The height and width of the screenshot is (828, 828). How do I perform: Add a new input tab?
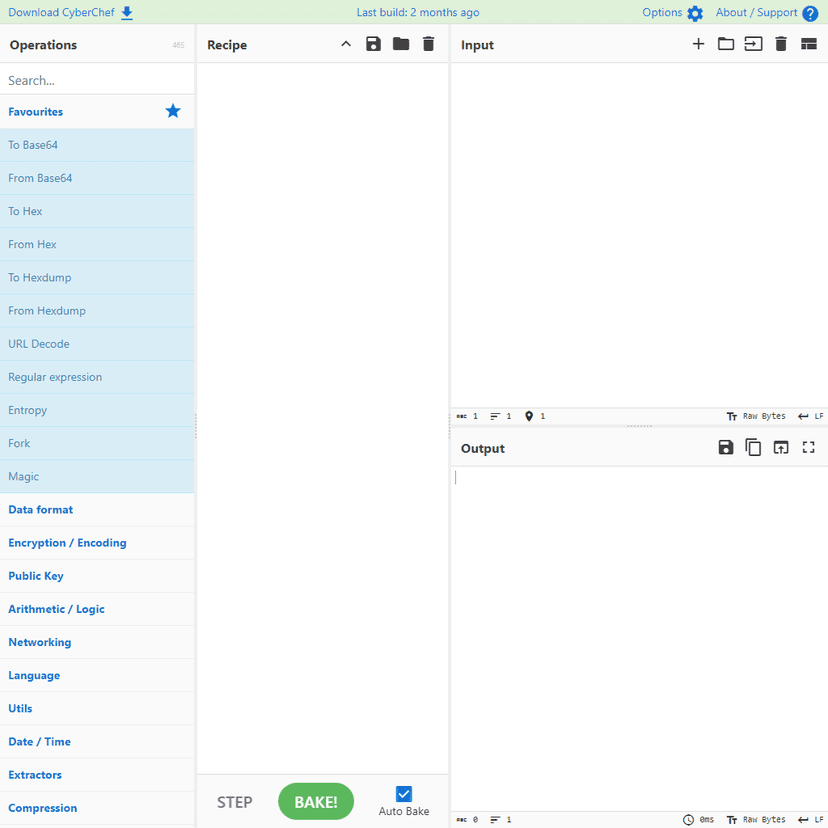coord(698,44)
